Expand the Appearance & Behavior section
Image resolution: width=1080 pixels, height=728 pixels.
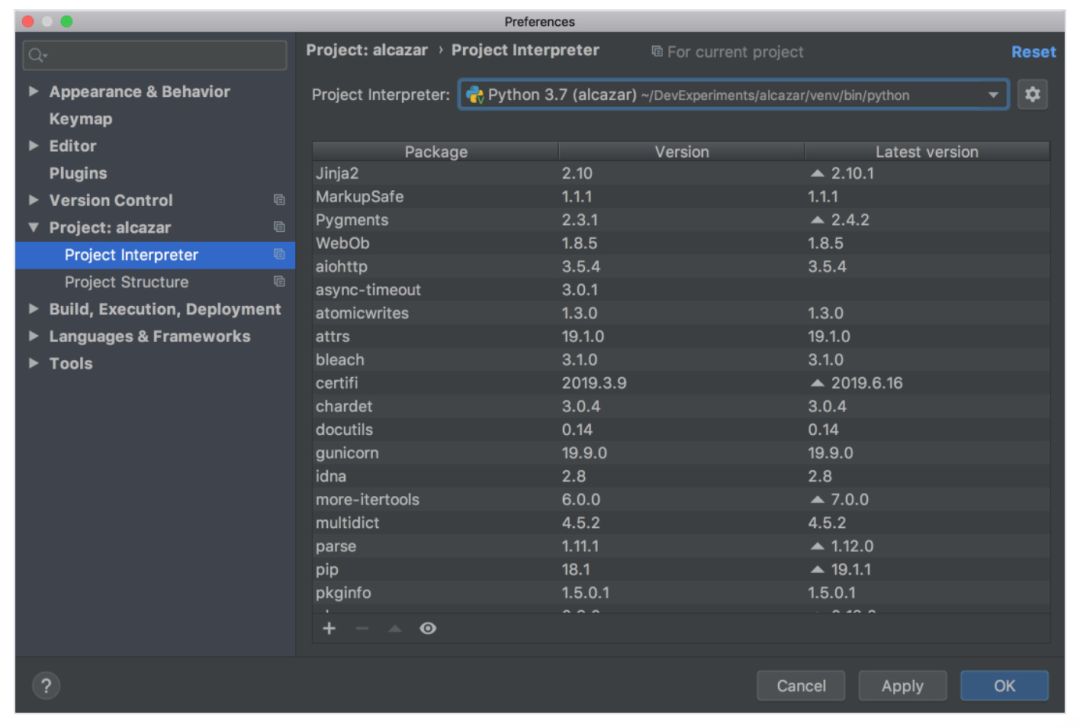(34, 91)
